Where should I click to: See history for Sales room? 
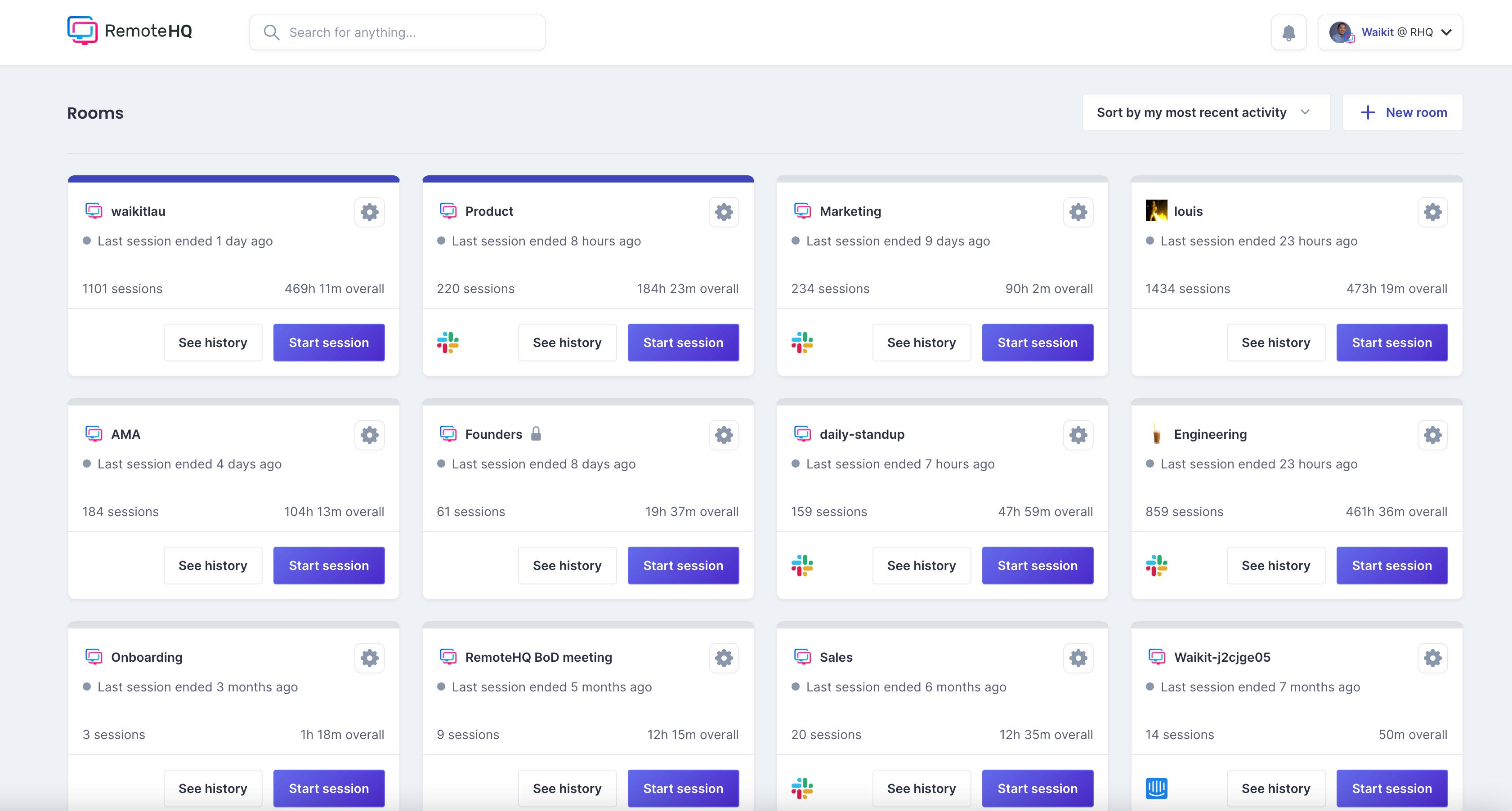(922, 788)
